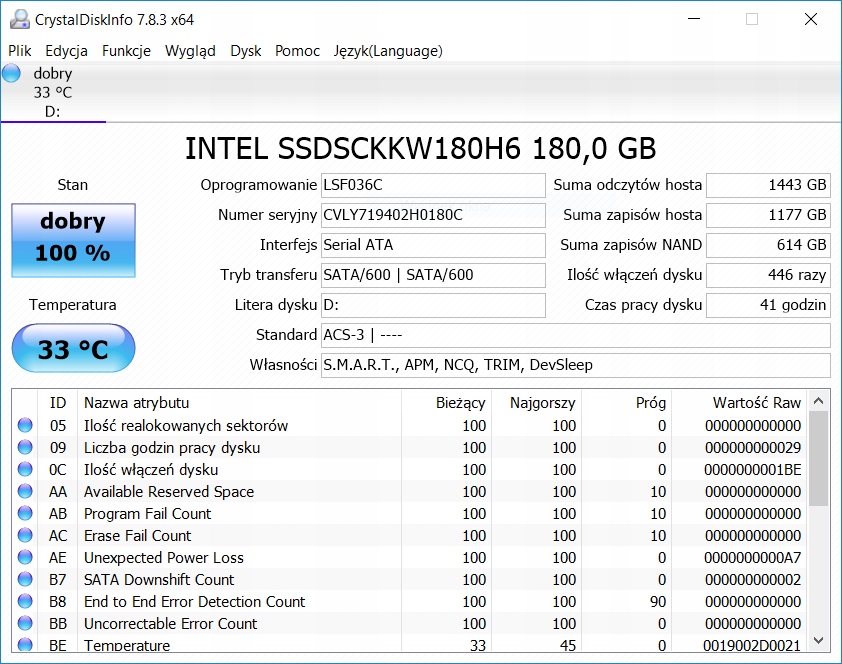Select the Unexpected Power Loss row
The height and width of the screenshot is (664, 842).
click(409, 557)
